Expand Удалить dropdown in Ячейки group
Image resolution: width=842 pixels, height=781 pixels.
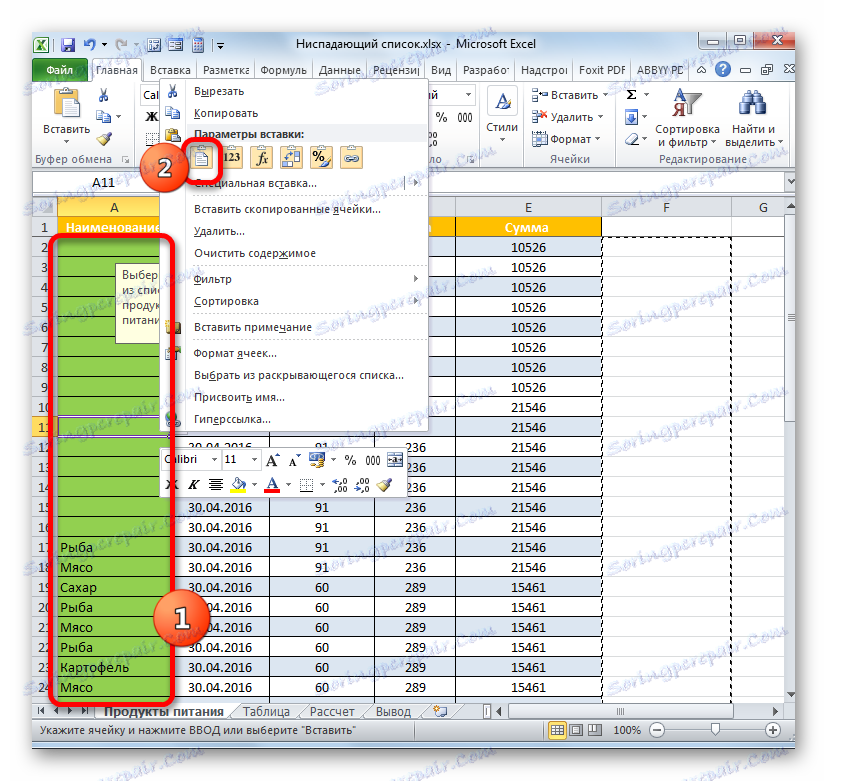600,117
